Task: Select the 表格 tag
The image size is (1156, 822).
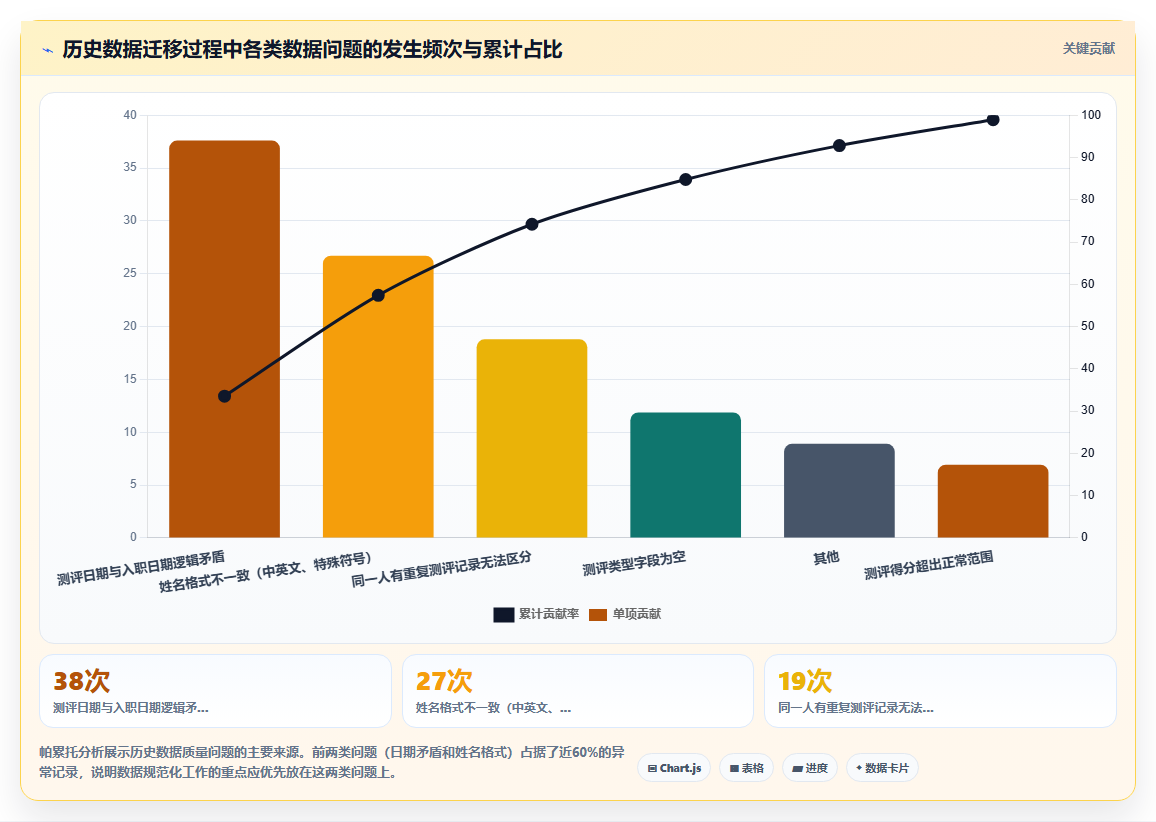Action: pos(746,767)
